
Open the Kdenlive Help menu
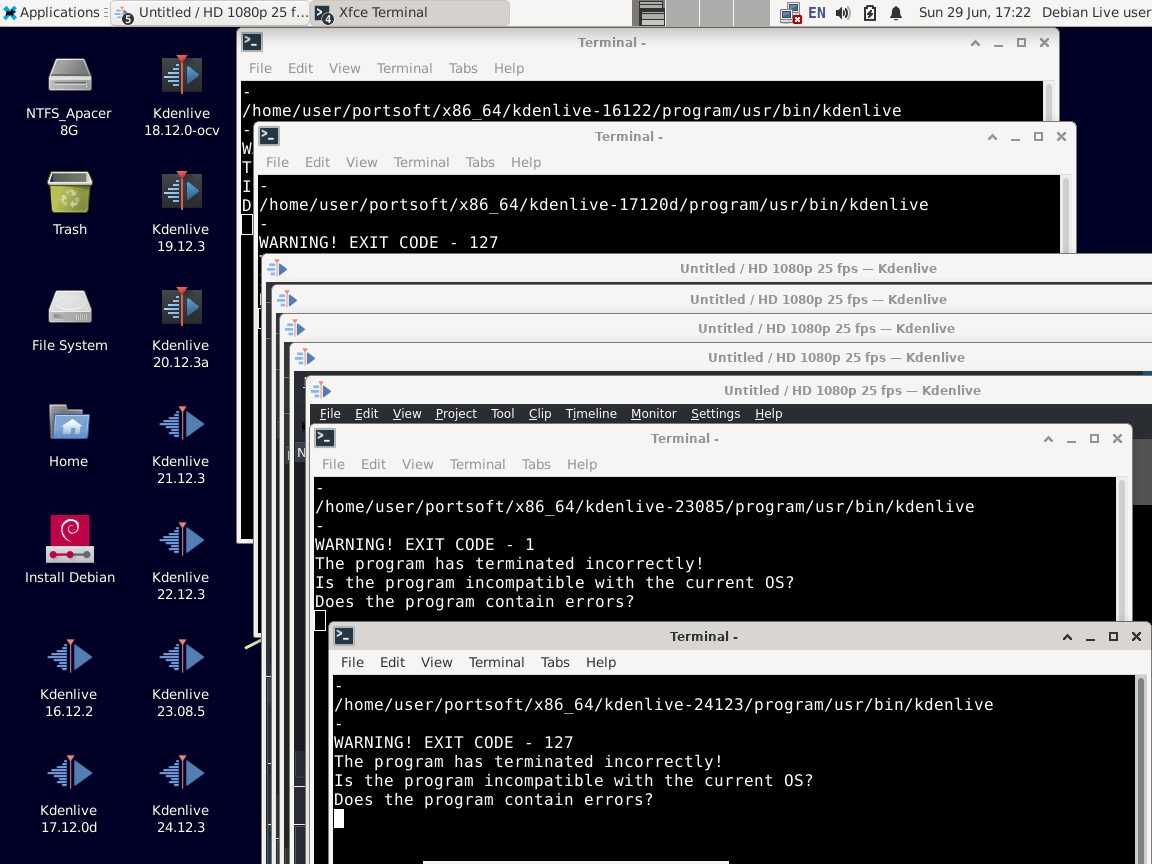[x=768, y=414]
